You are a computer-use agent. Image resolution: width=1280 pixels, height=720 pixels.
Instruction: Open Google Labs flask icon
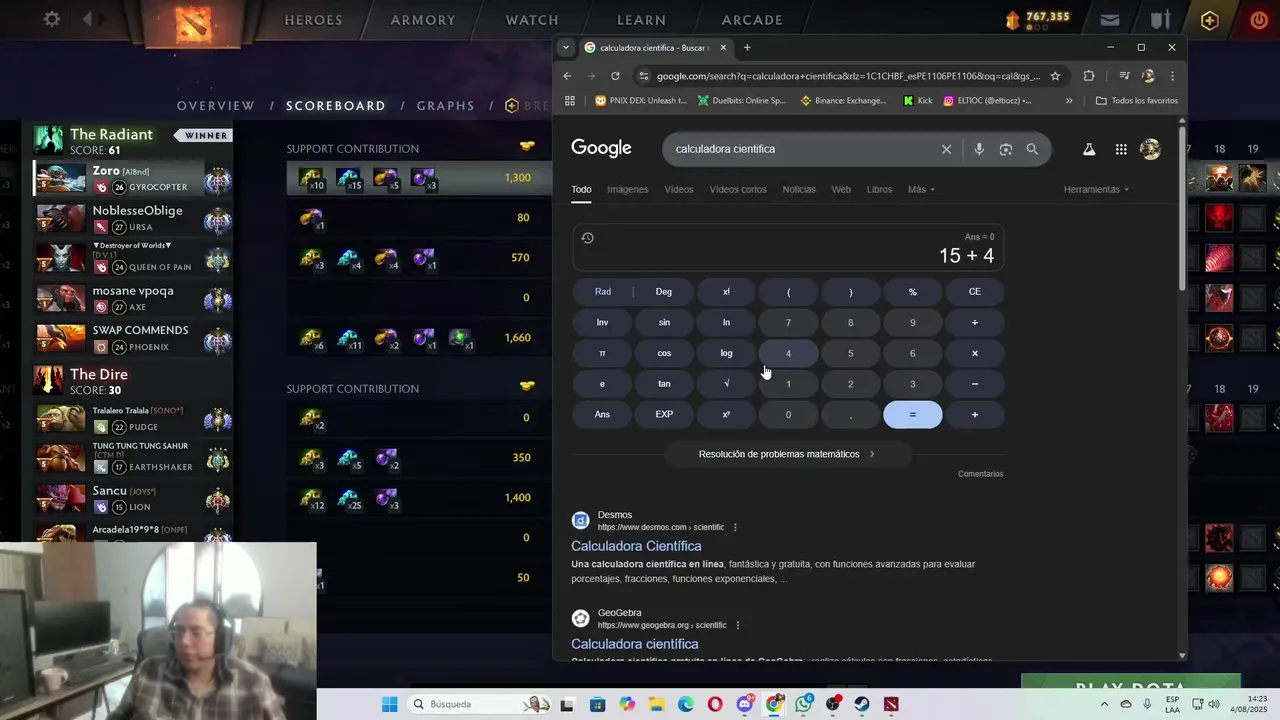1089,149
